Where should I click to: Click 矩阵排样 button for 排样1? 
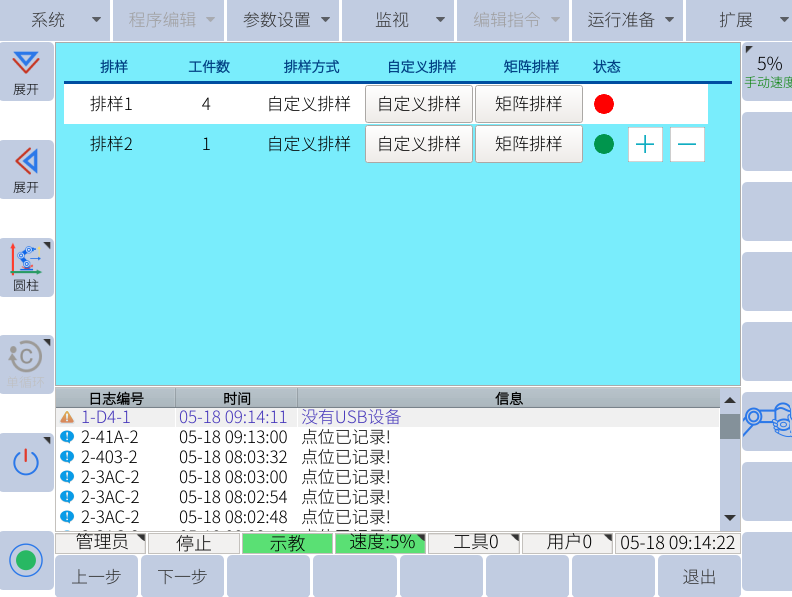[528, 104]
